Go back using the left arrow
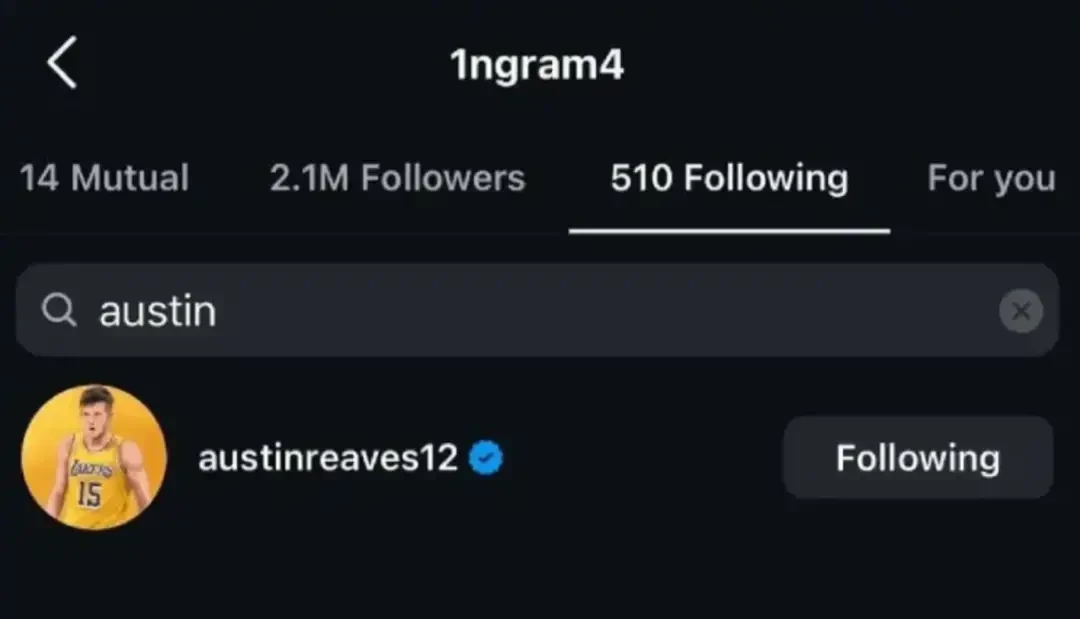The image size is (1080, 619). click(x=62, y=63)
